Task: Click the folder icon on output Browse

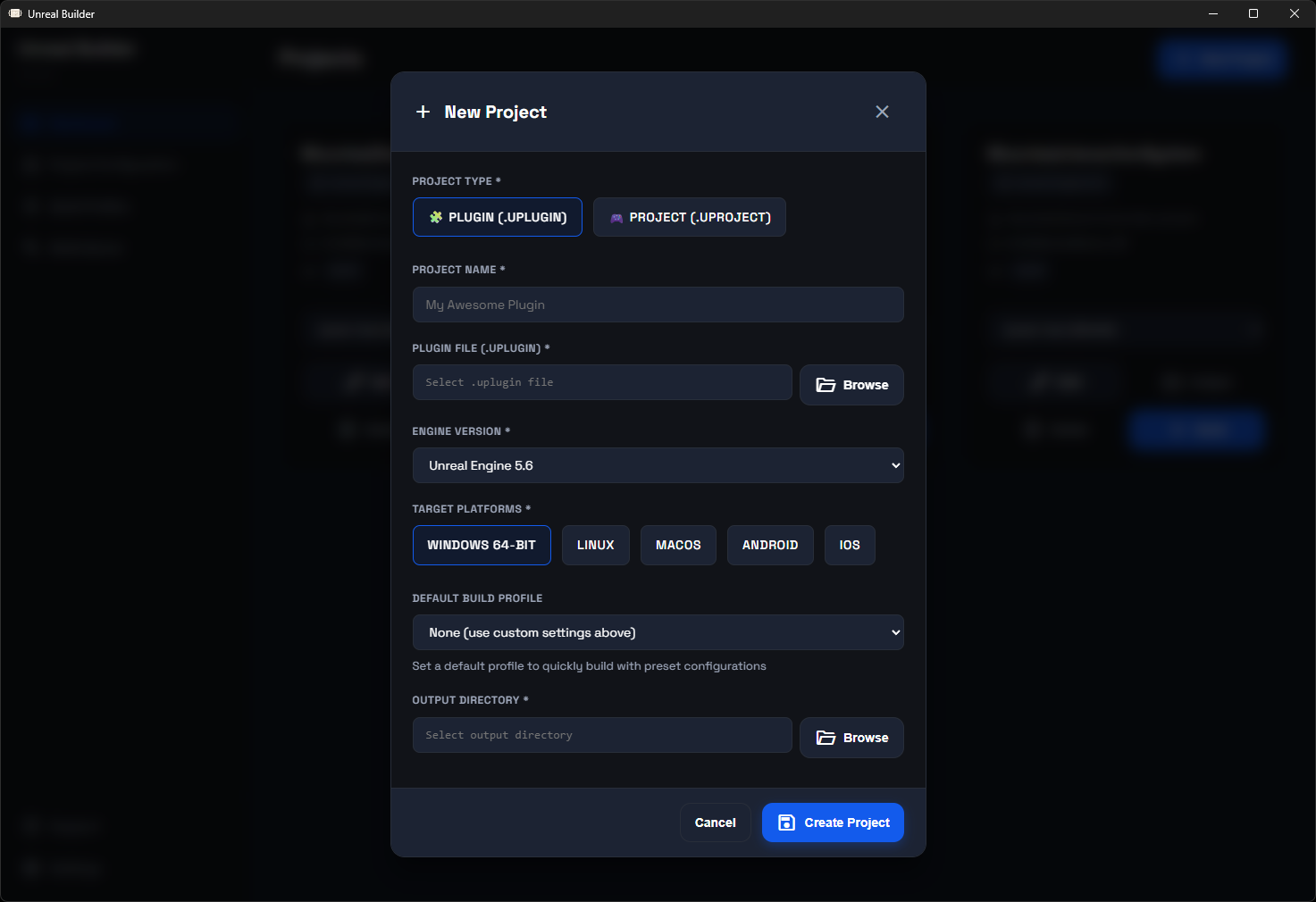Action: click(x=826, y=738)
